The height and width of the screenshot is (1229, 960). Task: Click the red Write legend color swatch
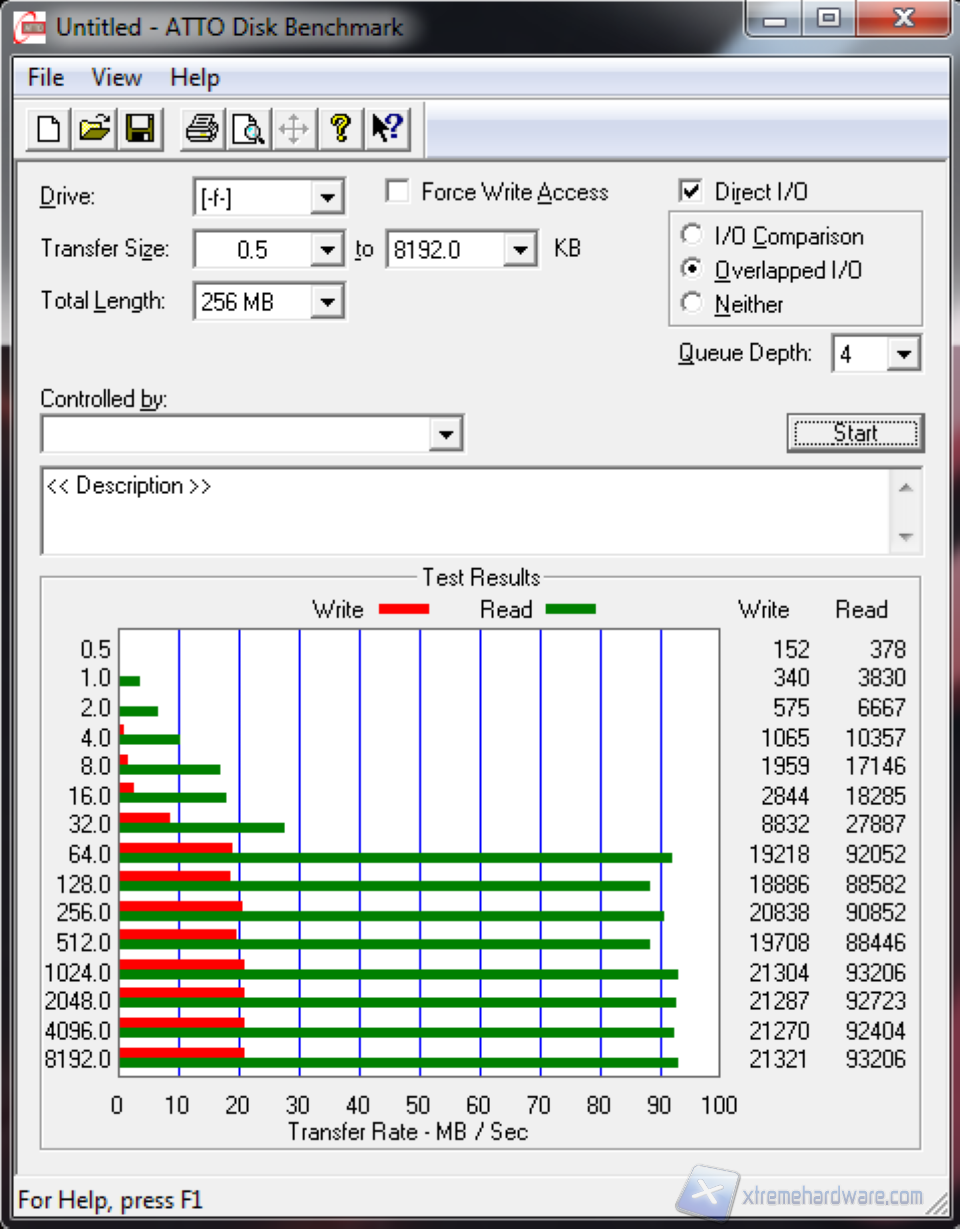[403, 609]
